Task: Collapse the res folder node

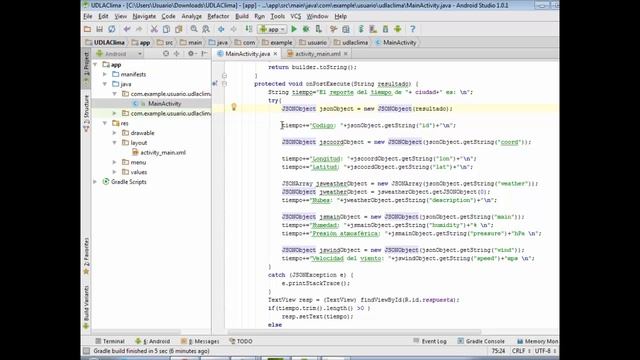Action: (x=105, y=123)
